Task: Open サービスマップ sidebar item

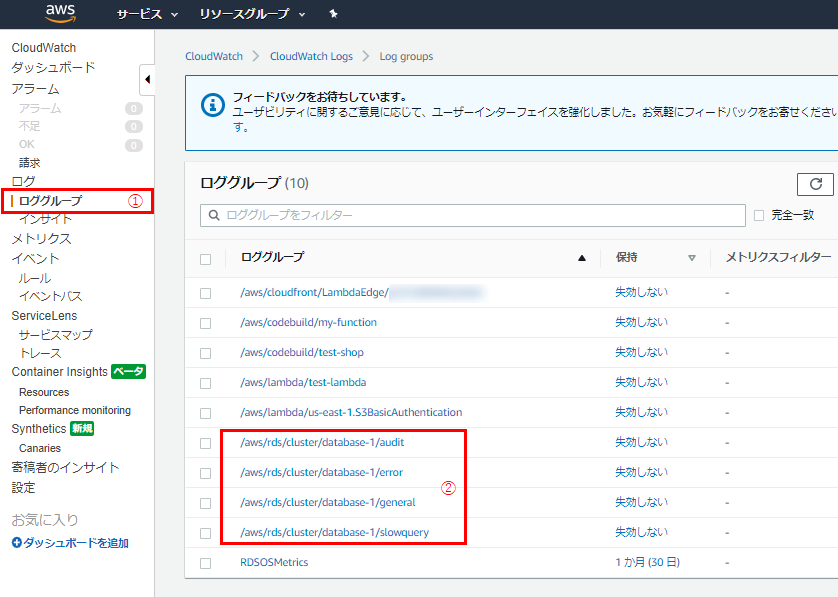Action: (56, 335)
